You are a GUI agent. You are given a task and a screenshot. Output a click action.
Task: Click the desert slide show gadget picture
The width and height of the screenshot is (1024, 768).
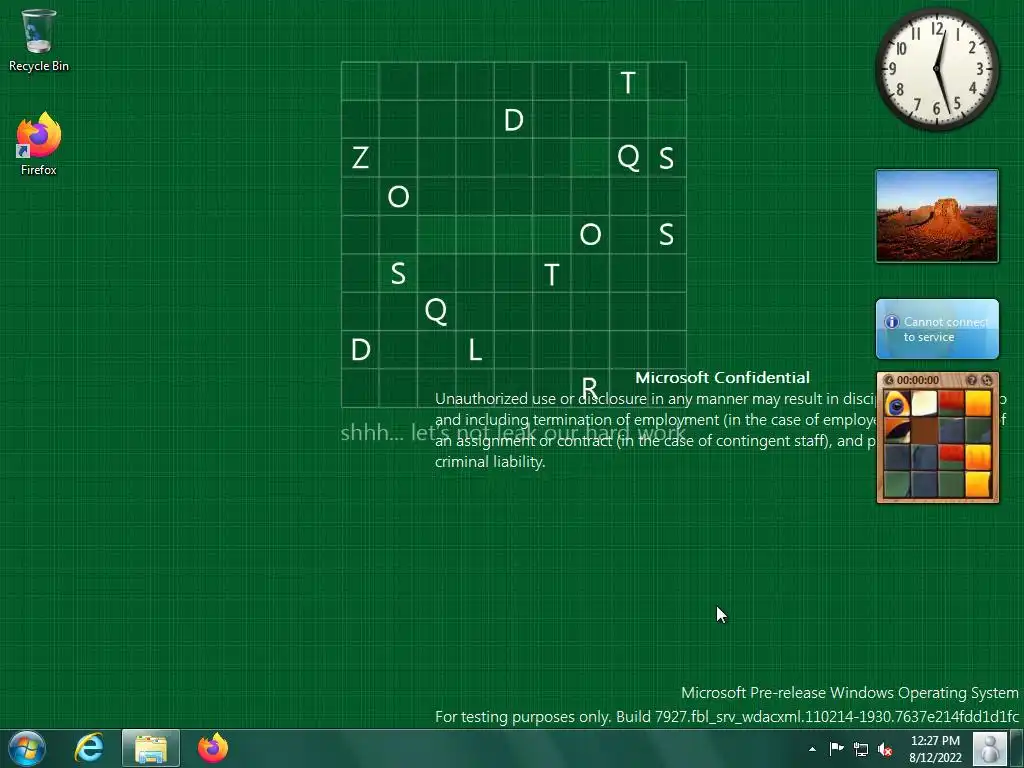[x=937, y=216]
